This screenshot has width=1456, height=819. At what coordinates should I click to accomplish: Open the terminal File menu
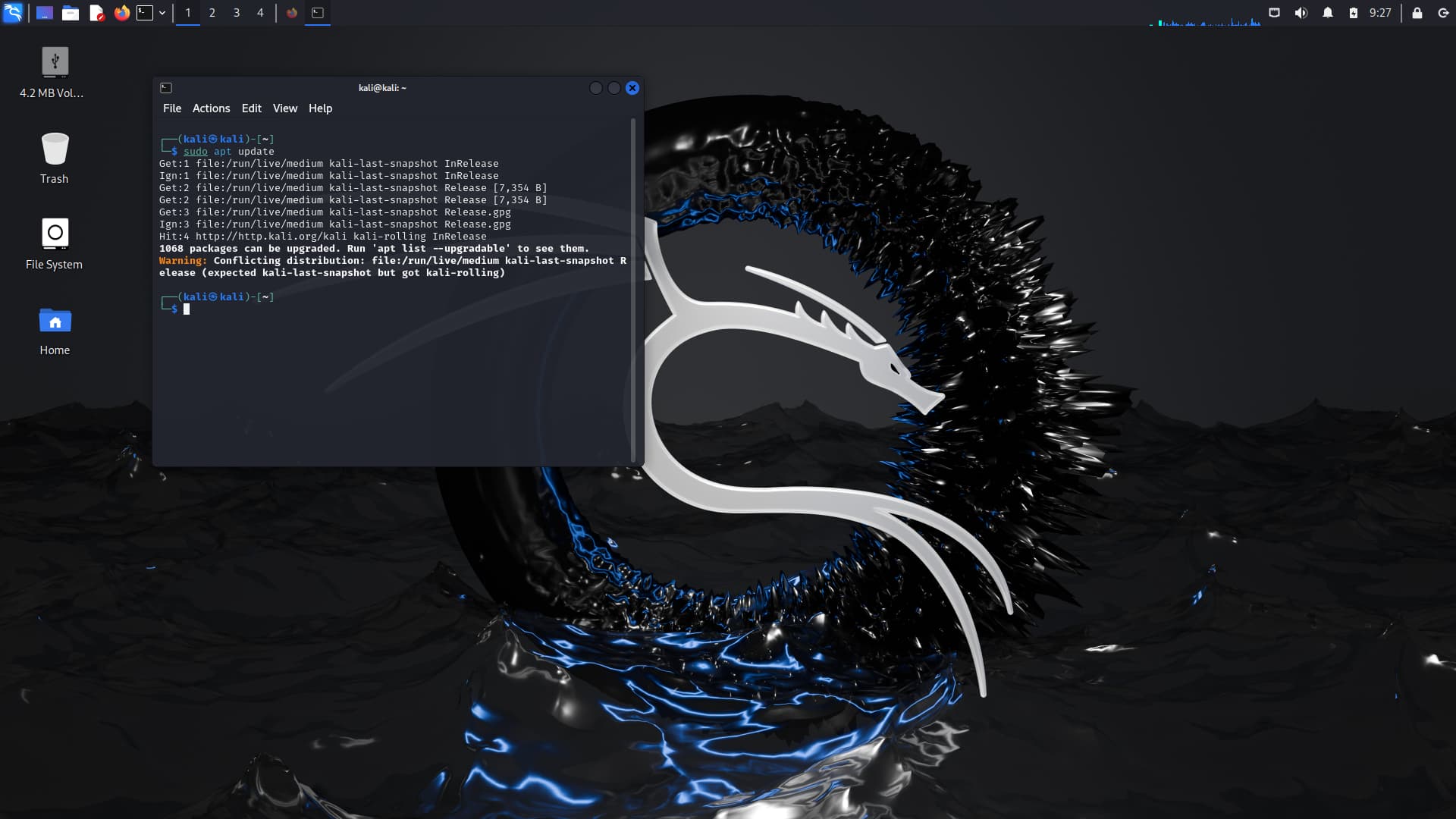(x=172, y=108)
